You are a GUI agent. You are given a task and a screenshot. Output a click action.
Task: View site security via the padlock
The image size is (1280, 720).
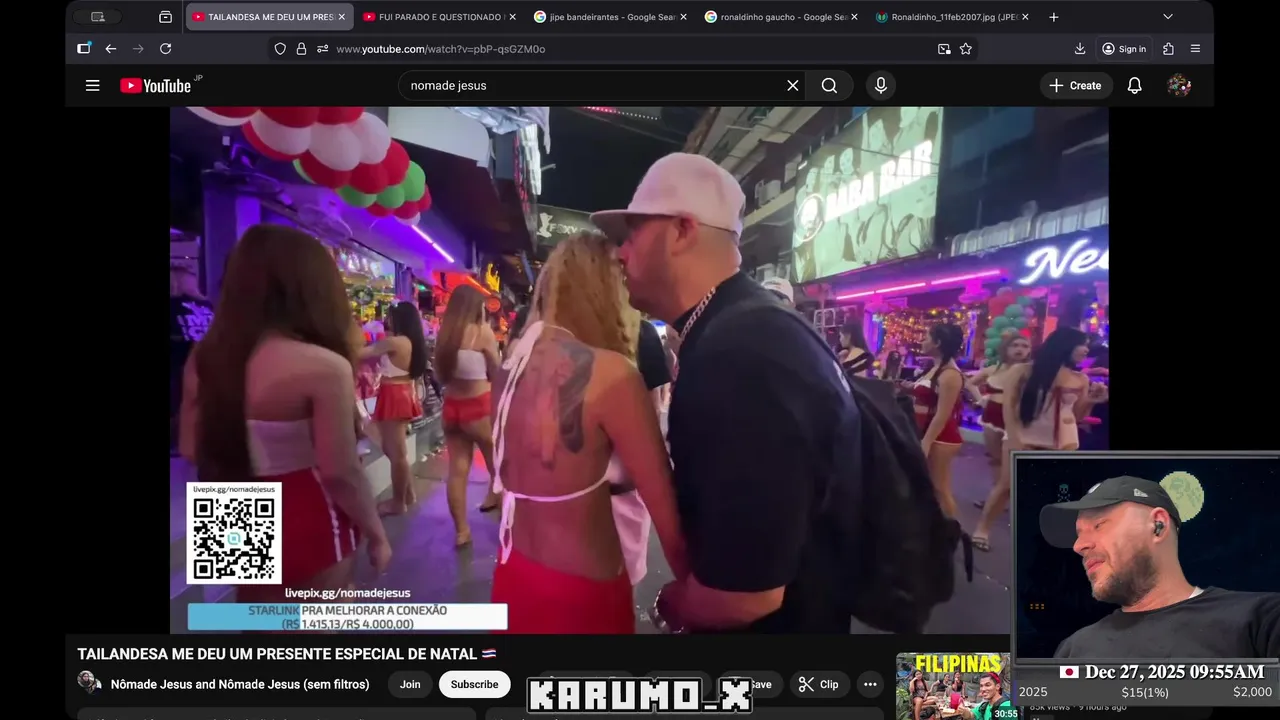(301, 49)
